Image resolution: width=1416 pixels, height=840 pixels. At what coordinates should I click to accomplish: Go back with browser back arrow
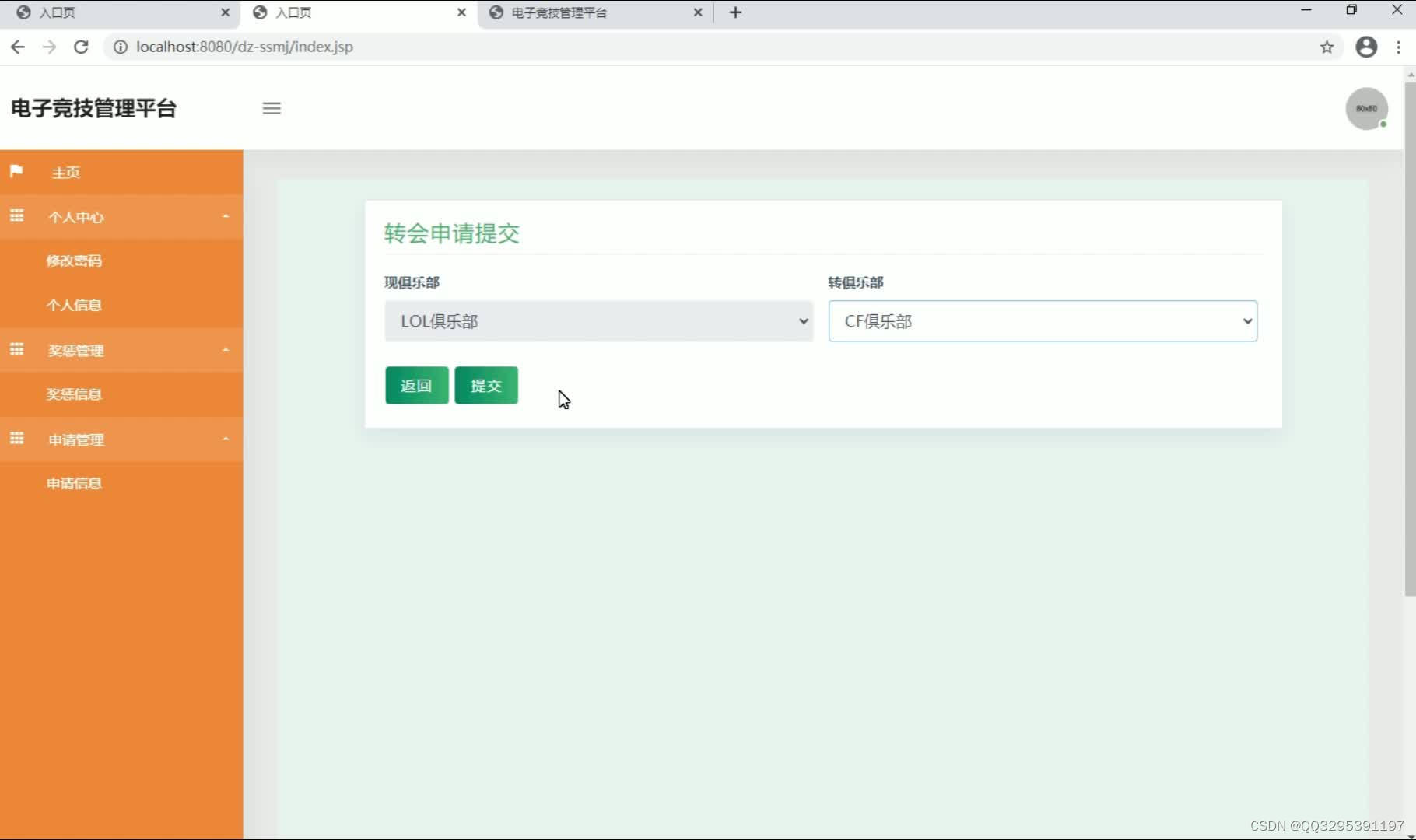[18, 47]
